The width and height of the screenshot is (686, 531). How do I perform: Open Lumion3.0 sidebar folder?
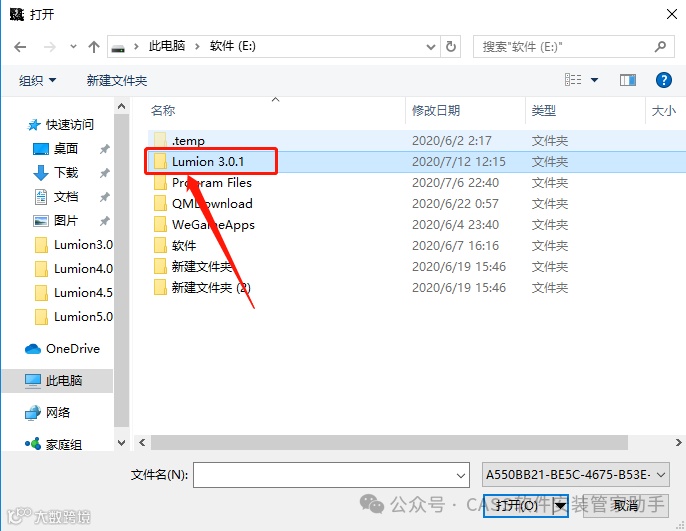click(74, 245)
